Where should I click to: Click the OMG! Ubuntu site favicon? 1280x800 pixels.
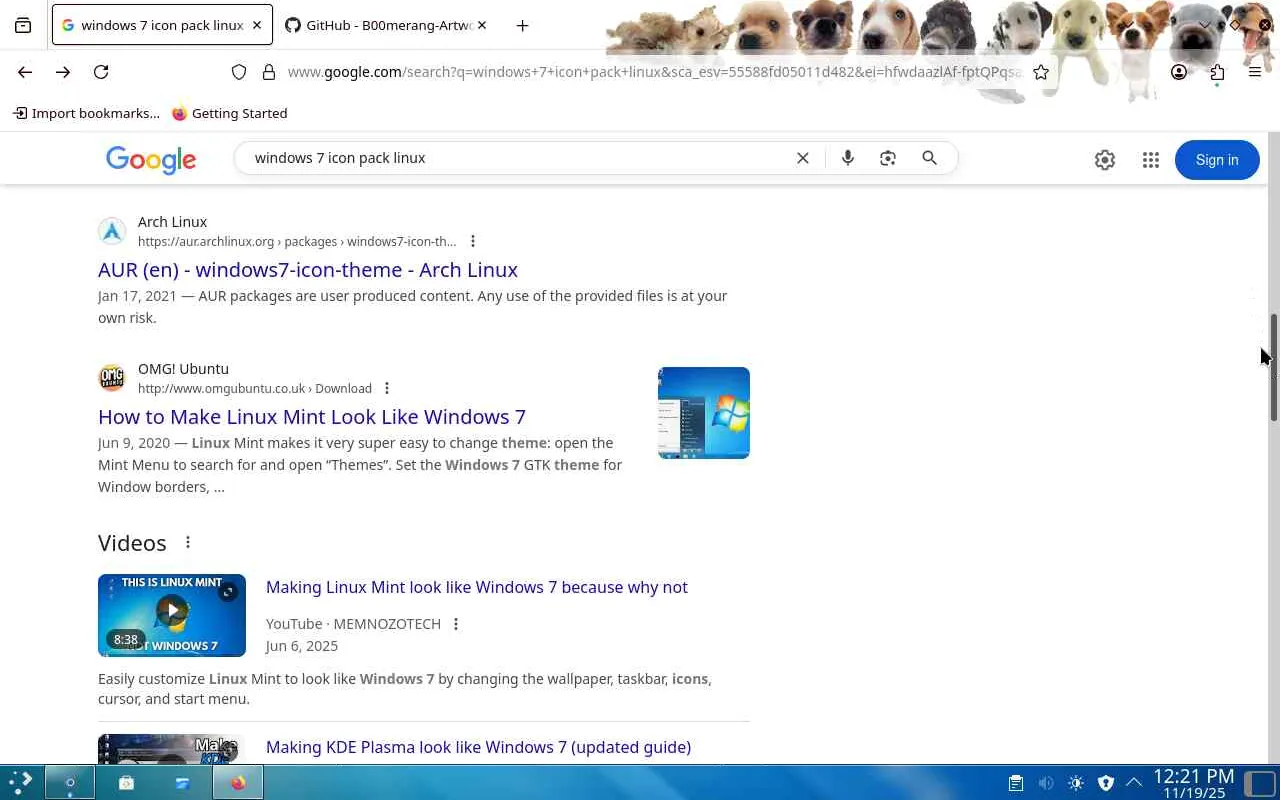[x=112, y=378]
